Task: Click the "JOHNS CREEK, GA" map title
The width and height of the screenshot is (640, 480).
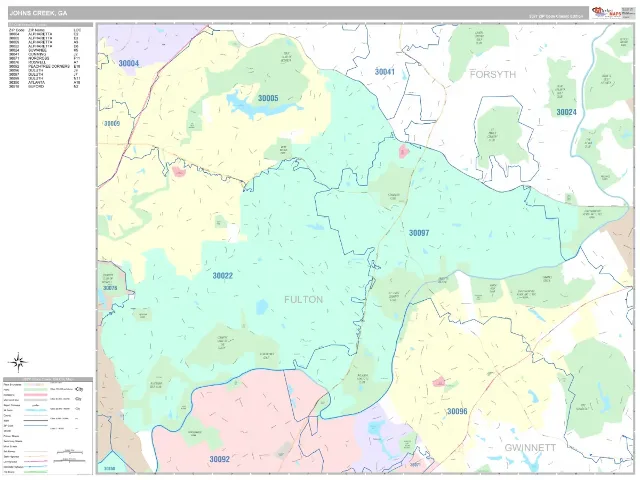Action: (x=38, y=13)
